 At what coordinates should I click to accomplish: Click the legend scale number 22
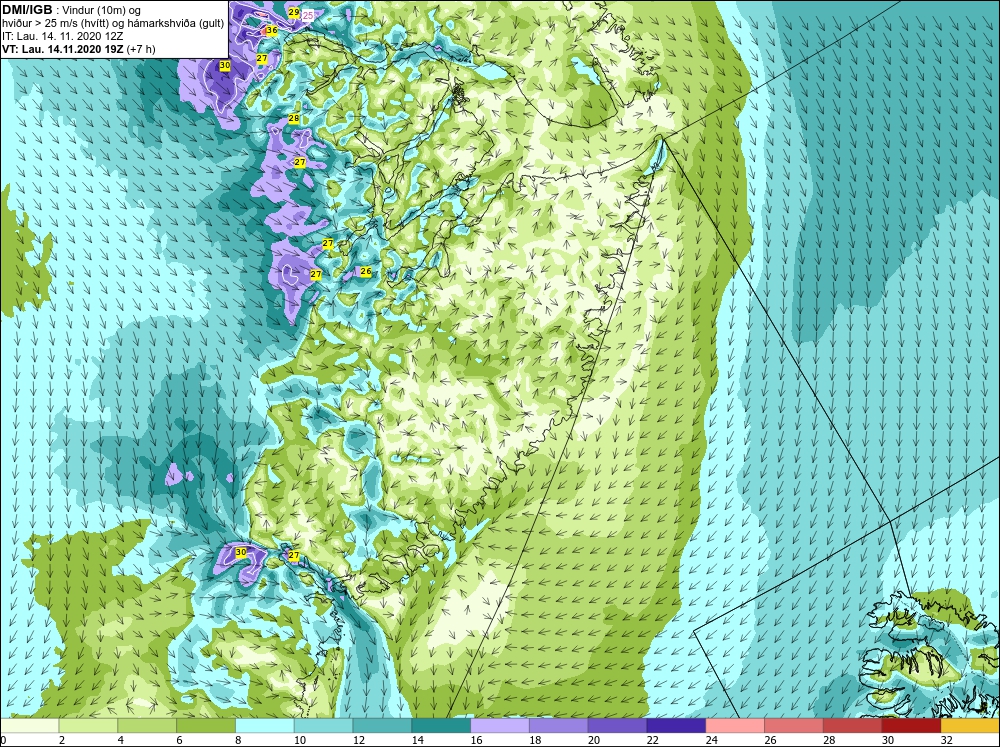652,740
